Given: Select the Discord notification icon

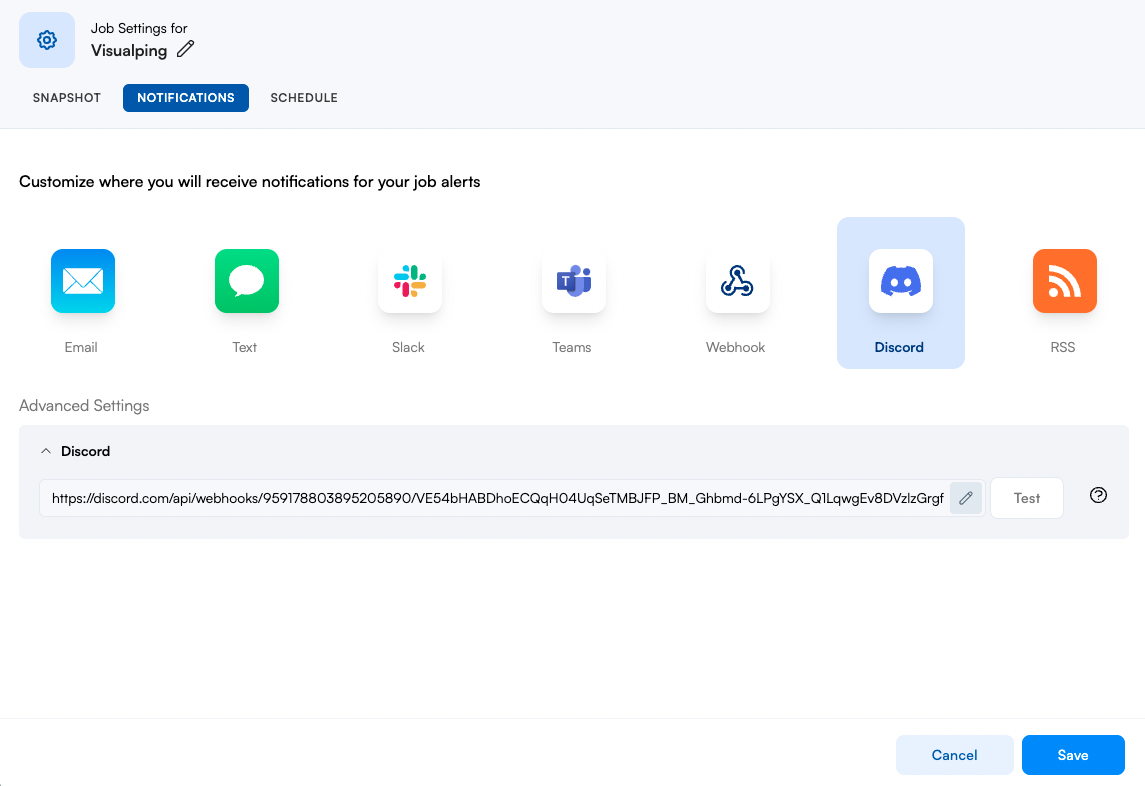Looking at the screenshot, I should click(x=900, y=281).
